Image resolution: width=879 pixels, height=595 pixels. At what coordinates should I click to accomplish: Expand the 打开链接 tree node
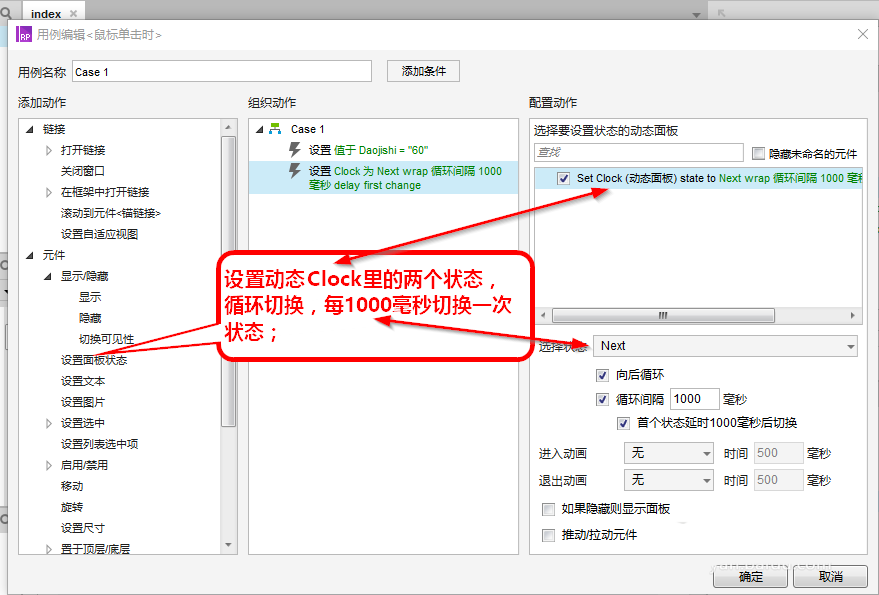point(49,150)
